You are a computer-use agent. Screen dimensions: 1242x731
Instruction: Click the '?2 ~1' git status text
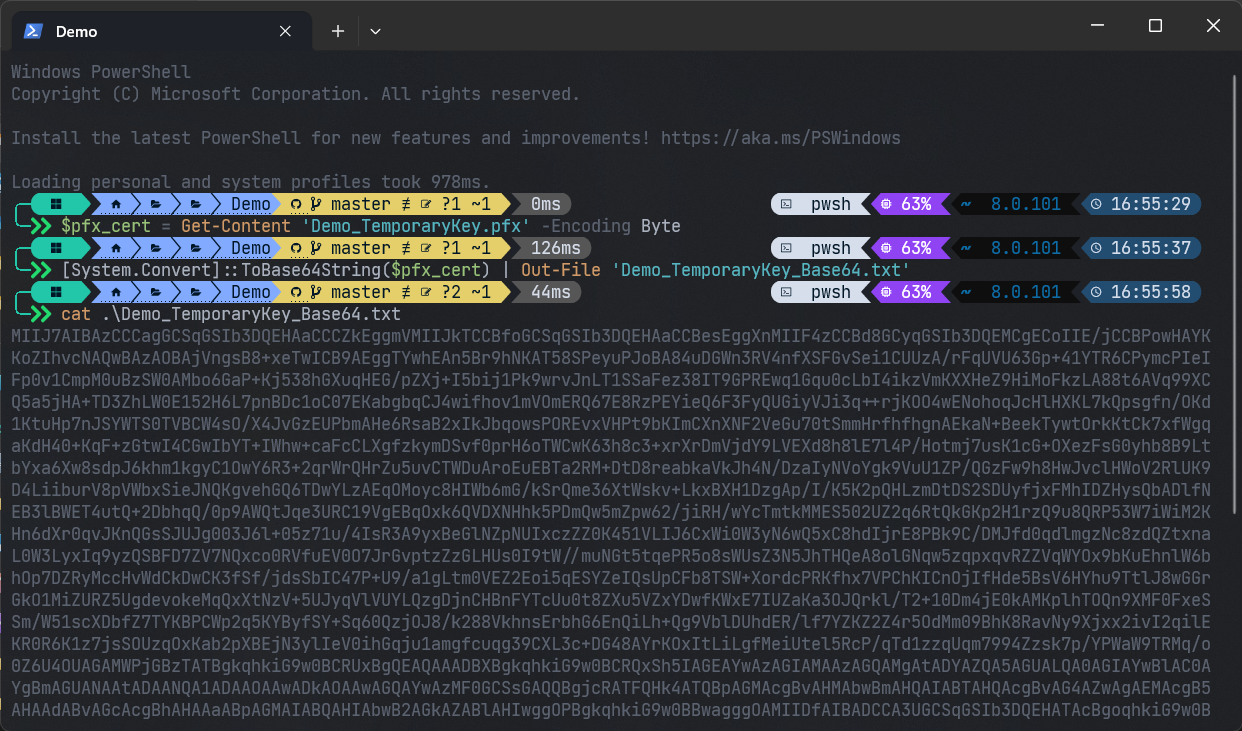466,292
